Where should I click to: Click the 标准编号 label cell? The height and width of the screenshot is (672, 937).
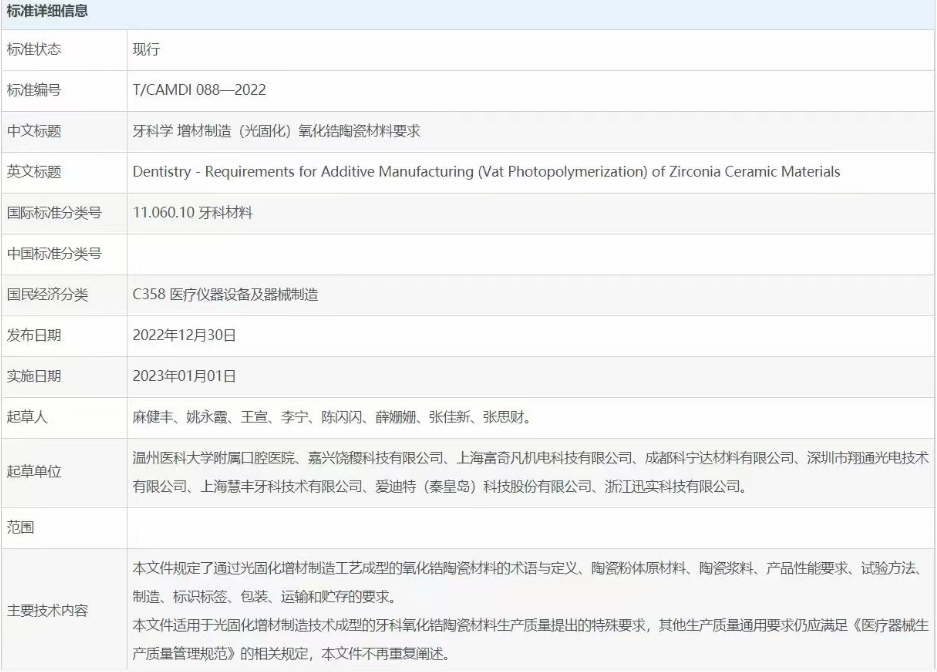pyautogui.click(x=34, y=90)
